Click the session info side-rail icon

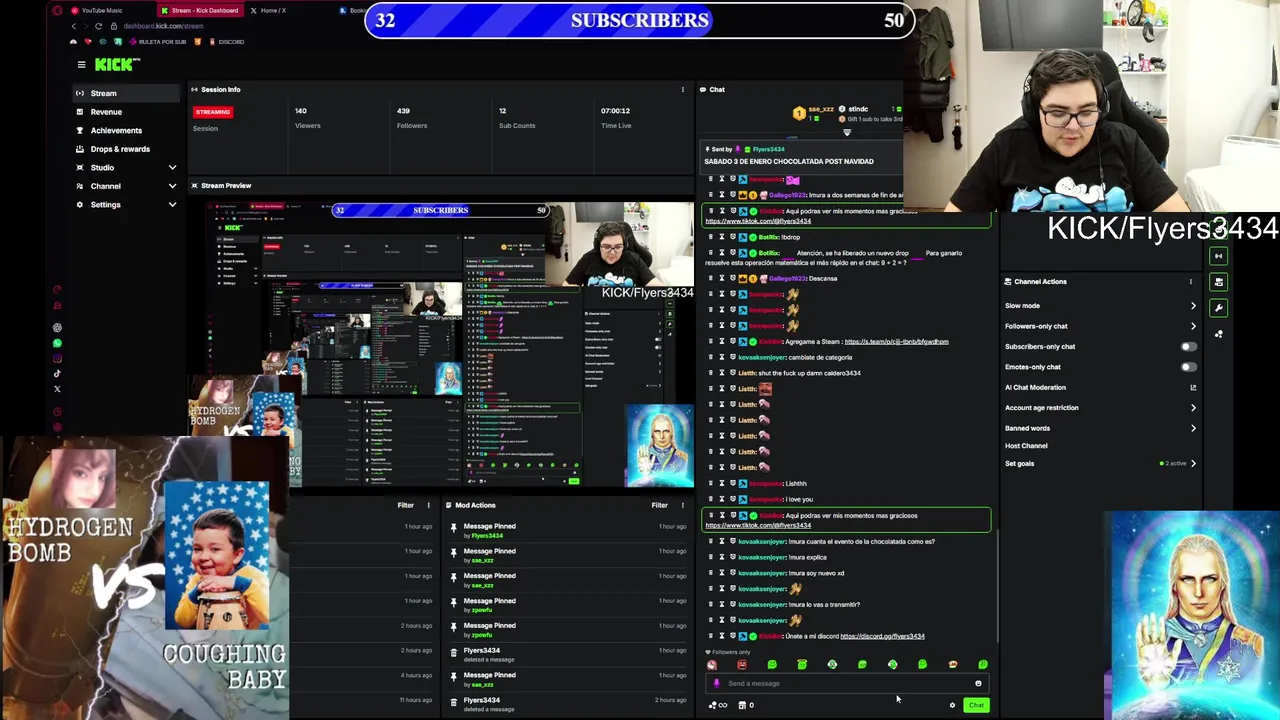pyautogui.click(x=1218, y=257)
